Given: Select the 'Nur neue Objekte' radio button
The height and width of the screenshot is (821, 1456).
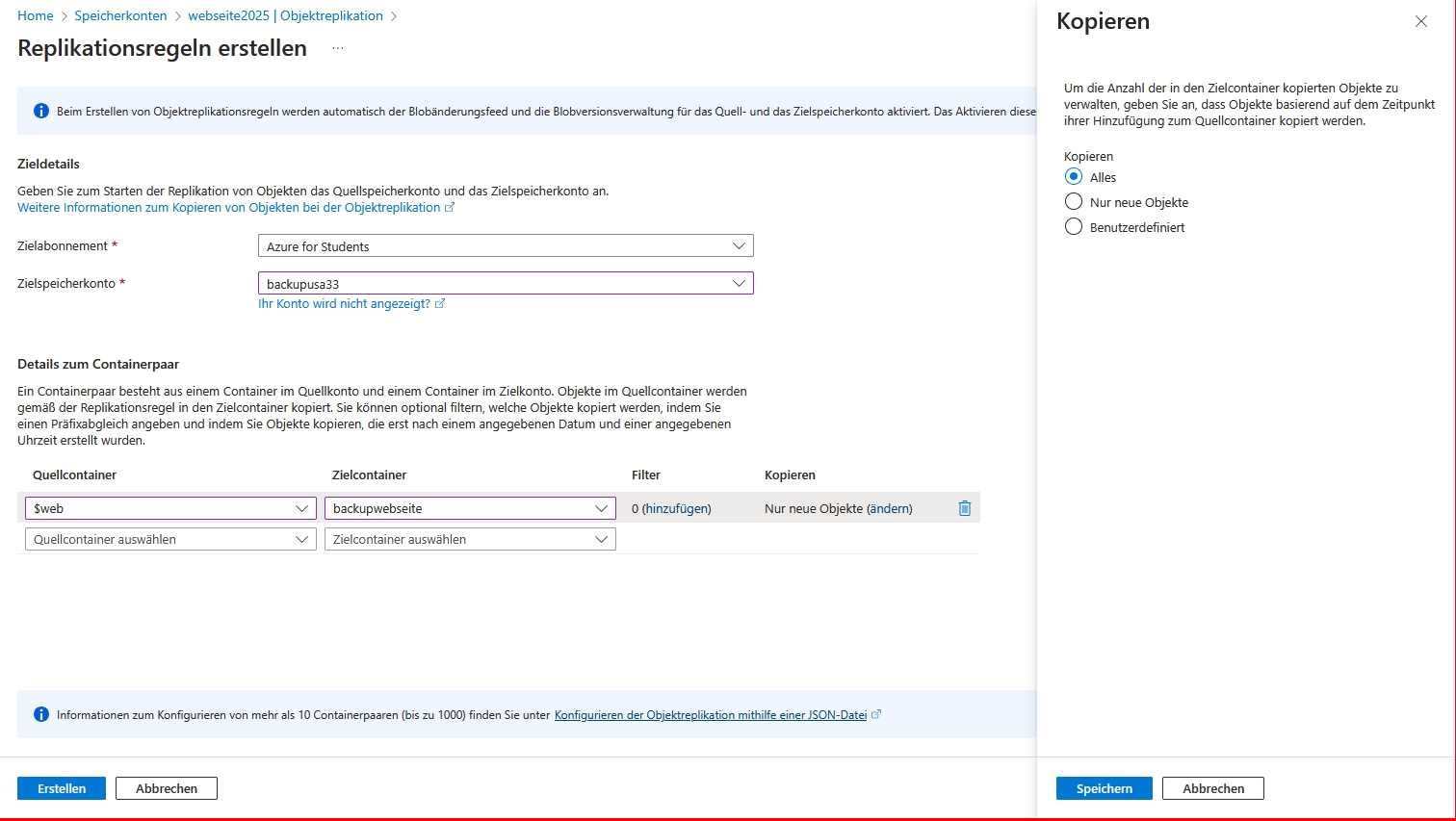Looking at the screenshot, I should pos(1074,202).
